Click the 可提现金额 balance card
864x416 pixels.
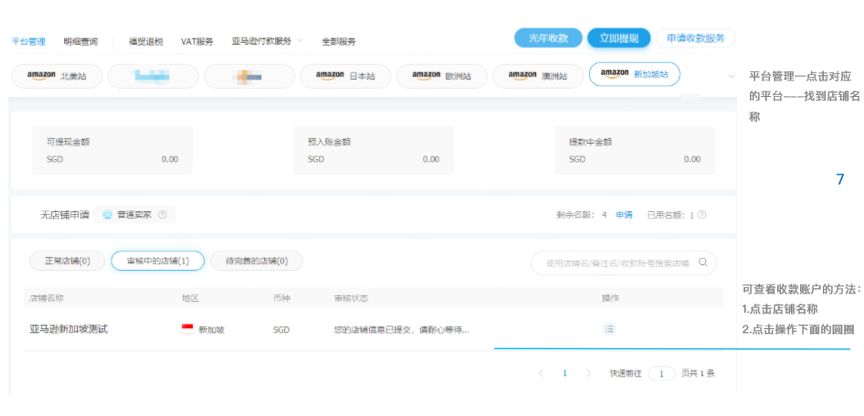click(x=112, y=150)
